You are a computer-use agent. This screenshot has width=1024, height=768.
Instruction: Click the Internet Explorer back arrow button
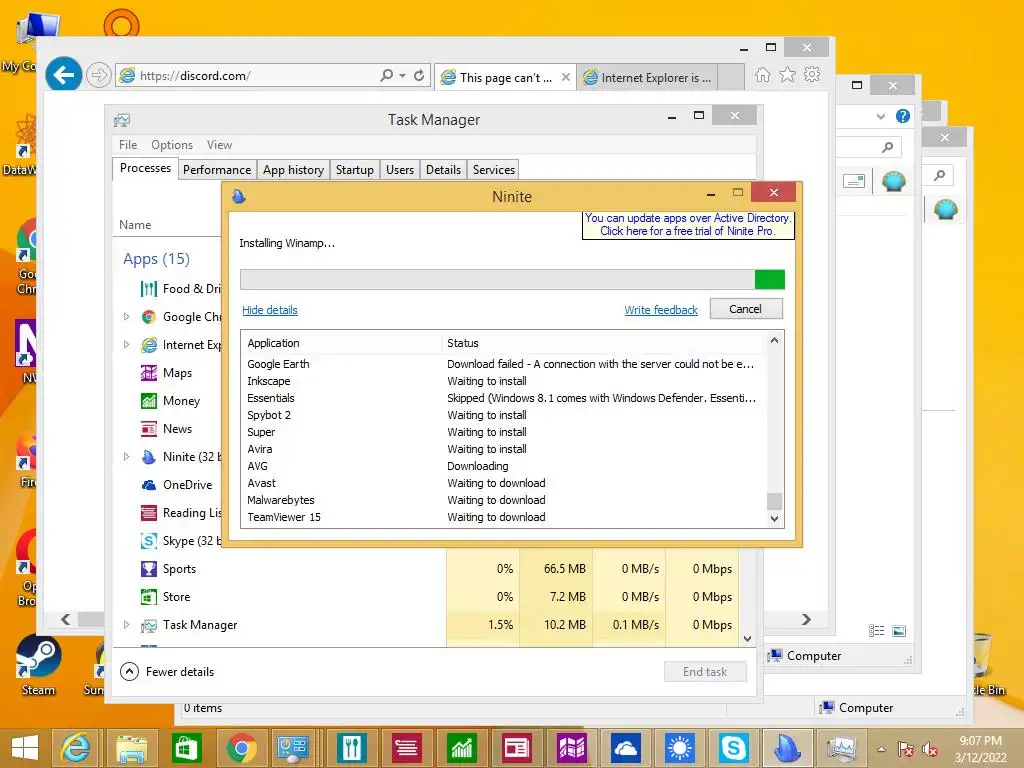point(63,76)
